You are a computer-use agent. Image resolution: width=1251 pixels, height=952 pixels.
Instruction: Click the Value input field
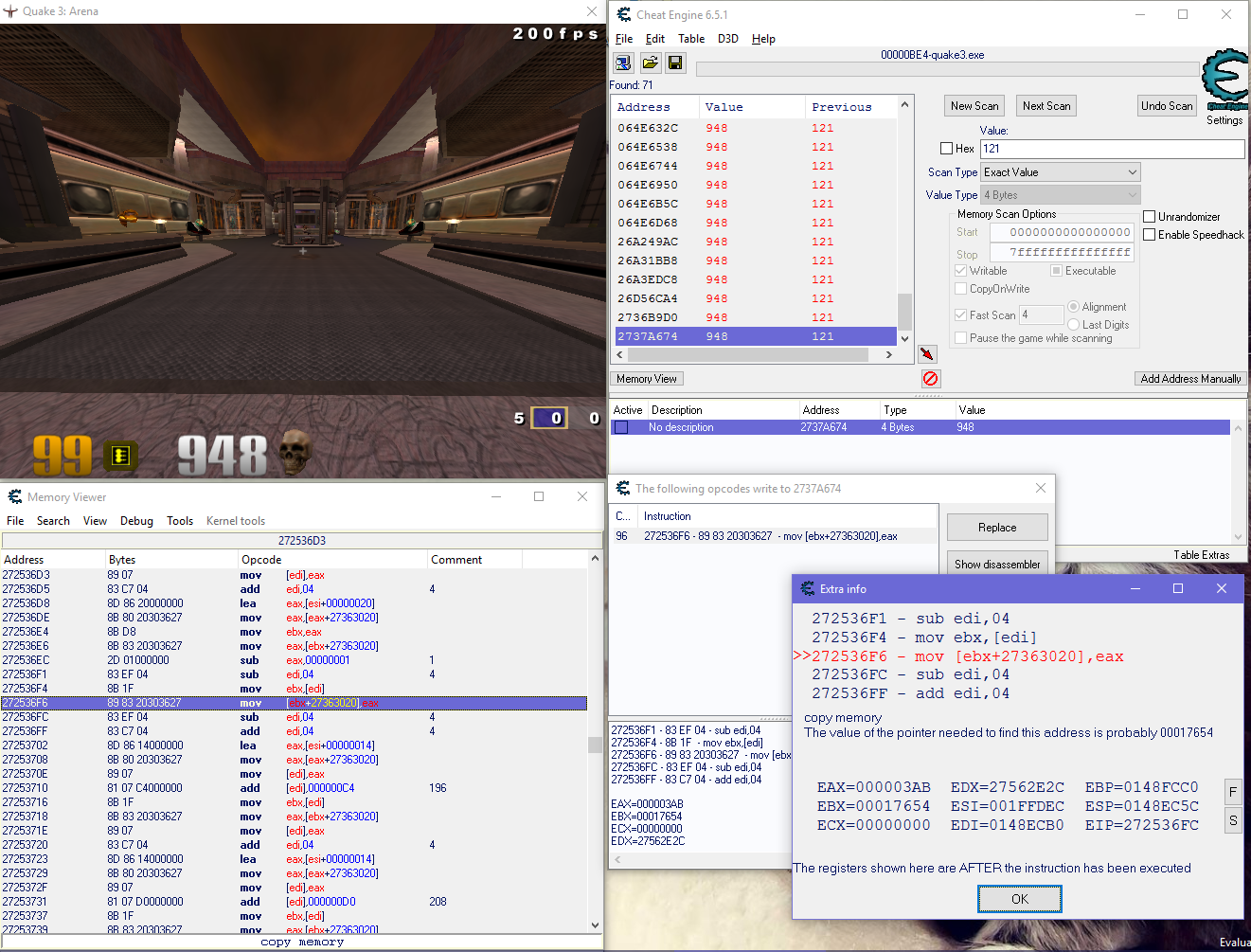(1113, 149)
